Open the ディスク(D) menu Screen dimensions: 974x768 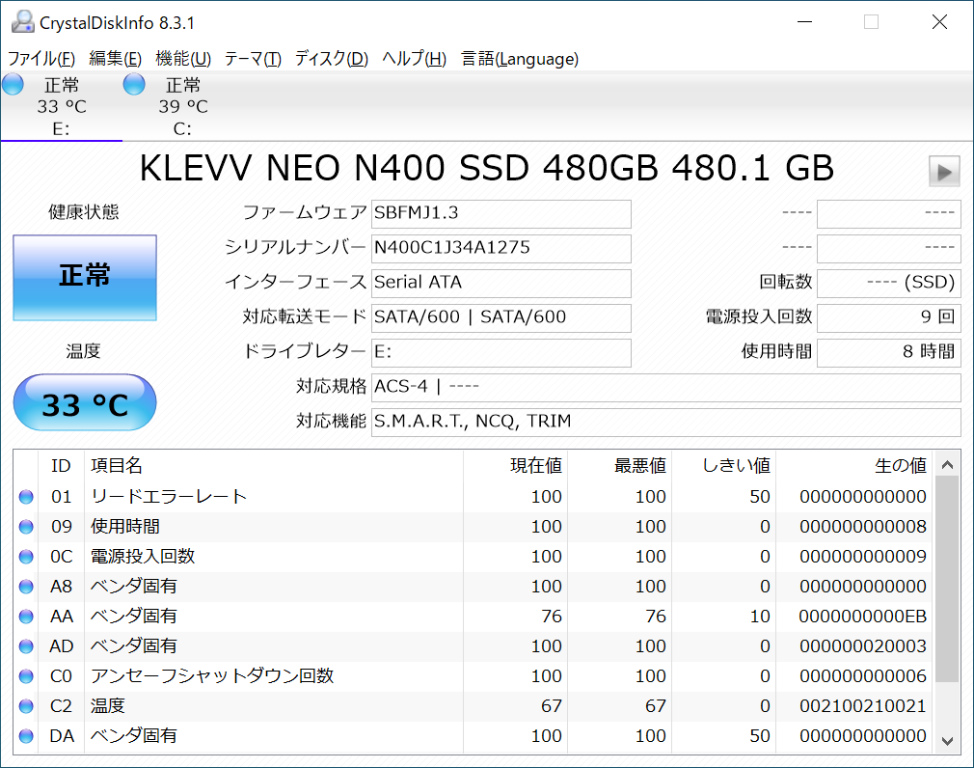pyautogui.click(x=332, y=58)
